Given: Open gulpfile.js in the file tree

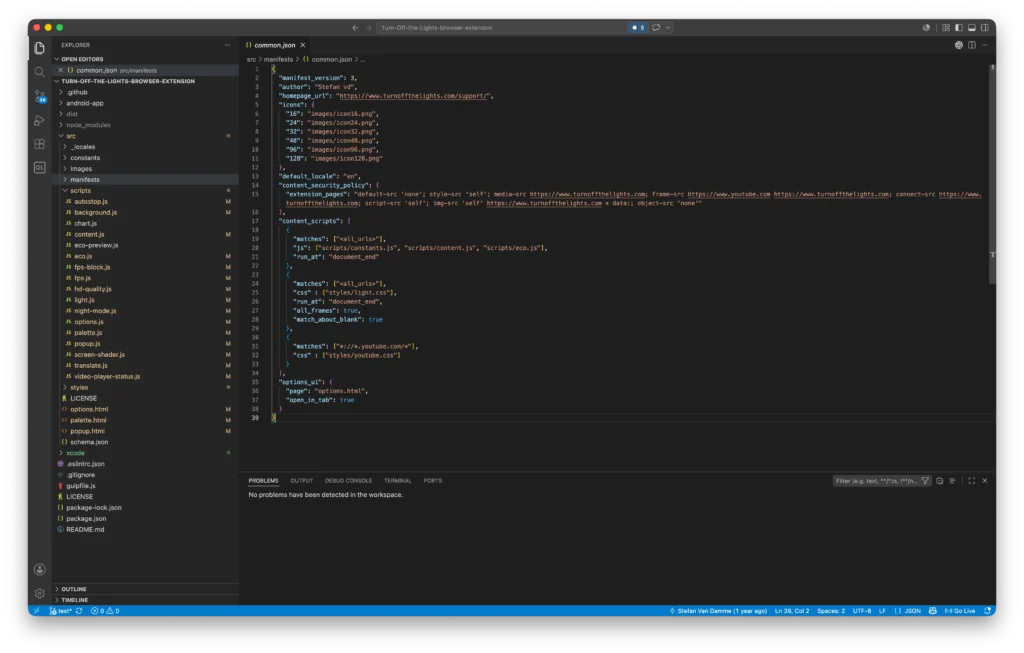Looking at the screenshot, I should [145, 486].
